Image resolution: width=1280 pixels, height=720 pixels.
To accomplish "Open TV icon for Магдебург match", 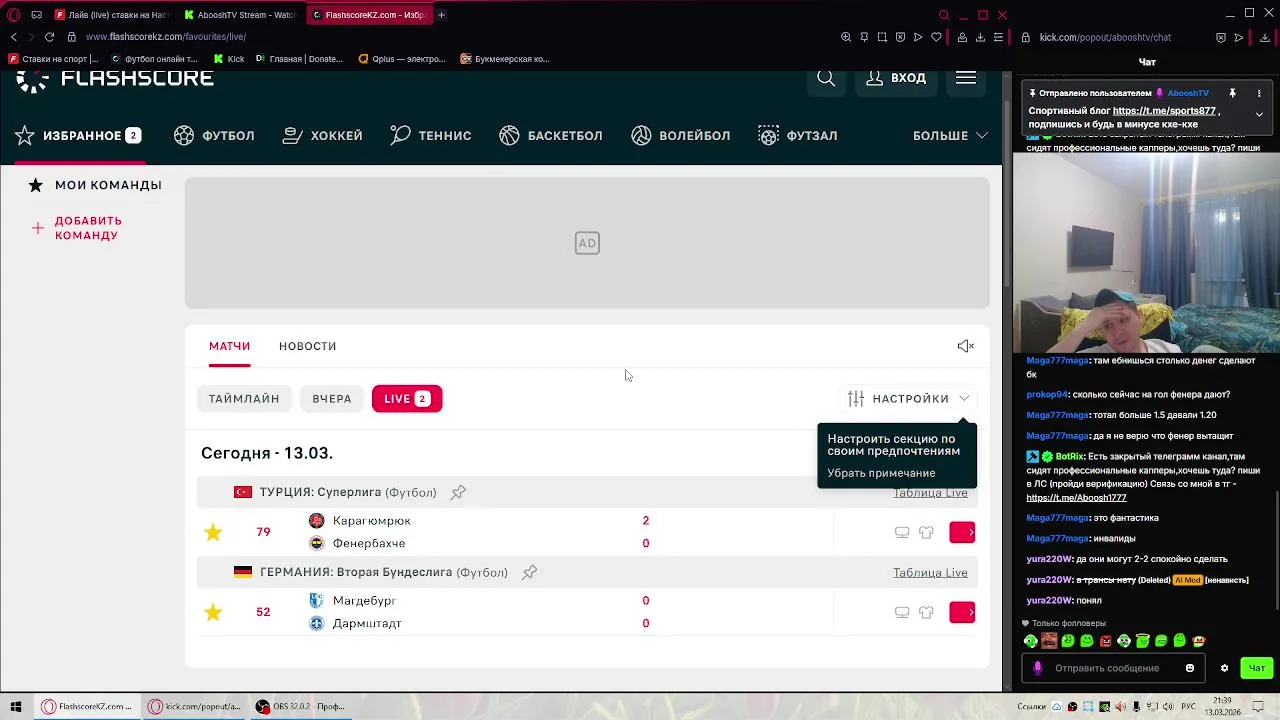I will 902,613.
